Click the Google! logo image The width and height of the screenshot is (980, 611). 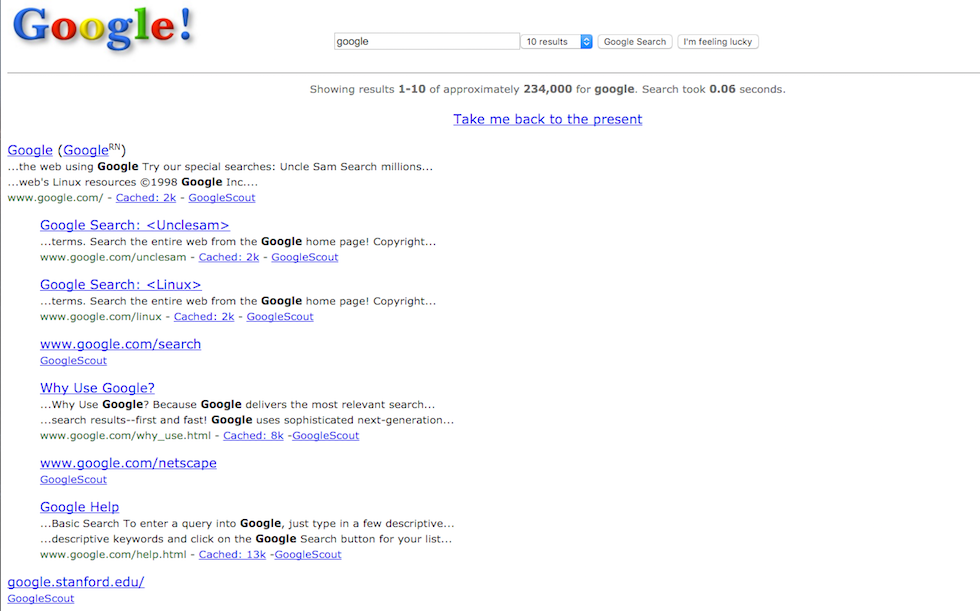point(103,29)
